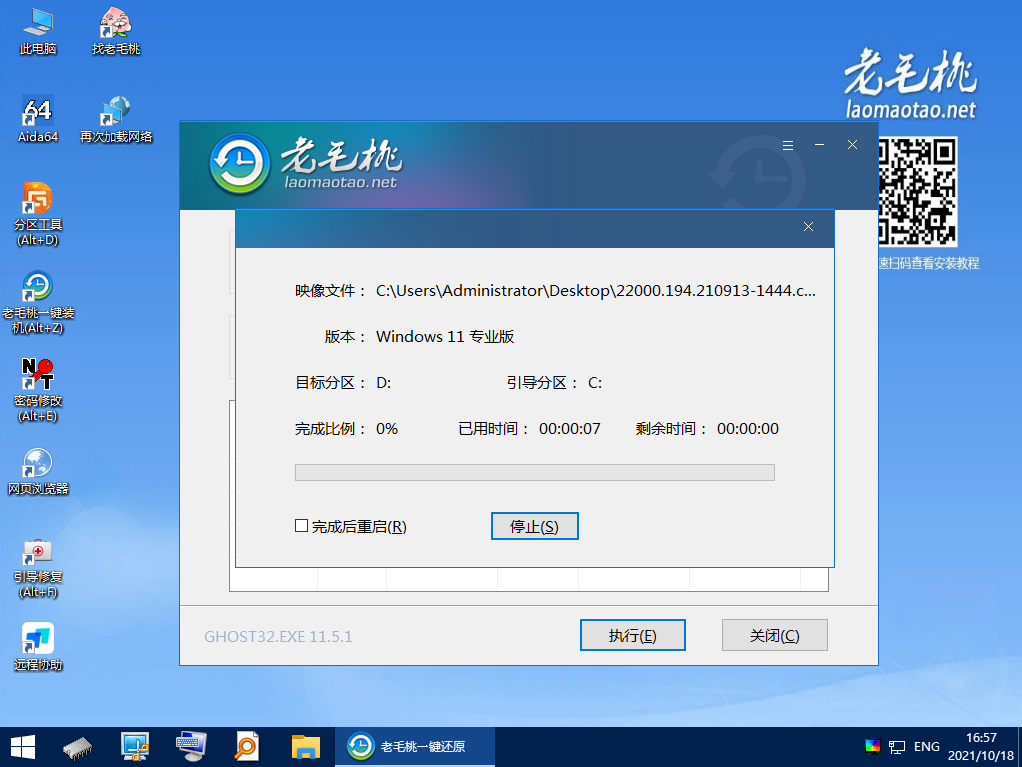The image size is (1022, 767).
Task: Open File Explorer from the taskbar
Action: 305,747
